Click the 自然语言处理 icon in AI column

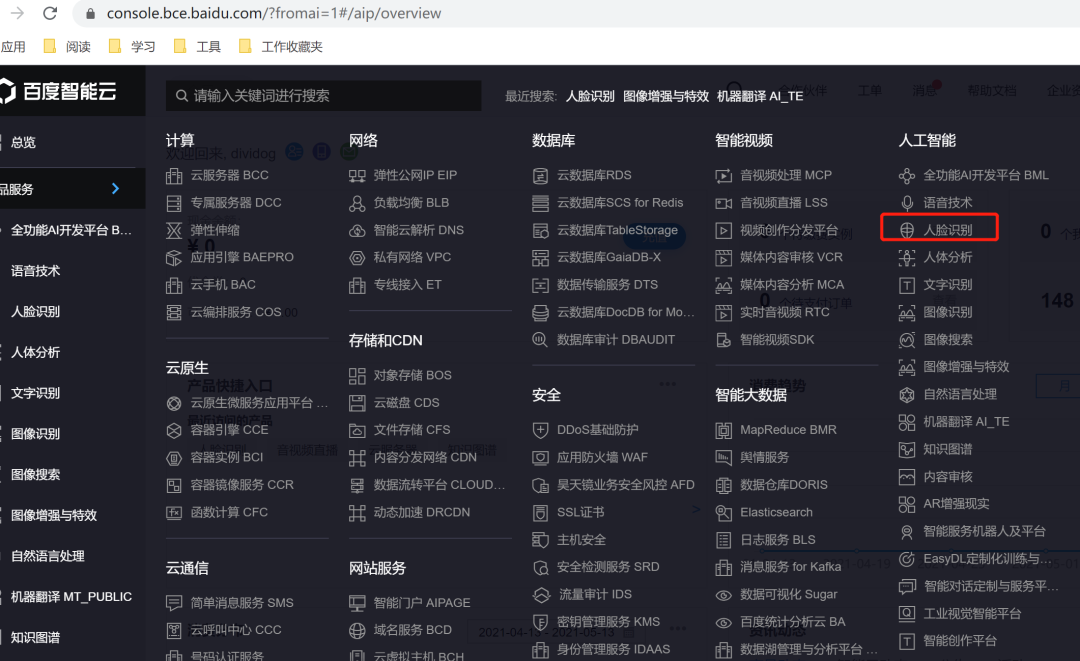pos(907,395)
